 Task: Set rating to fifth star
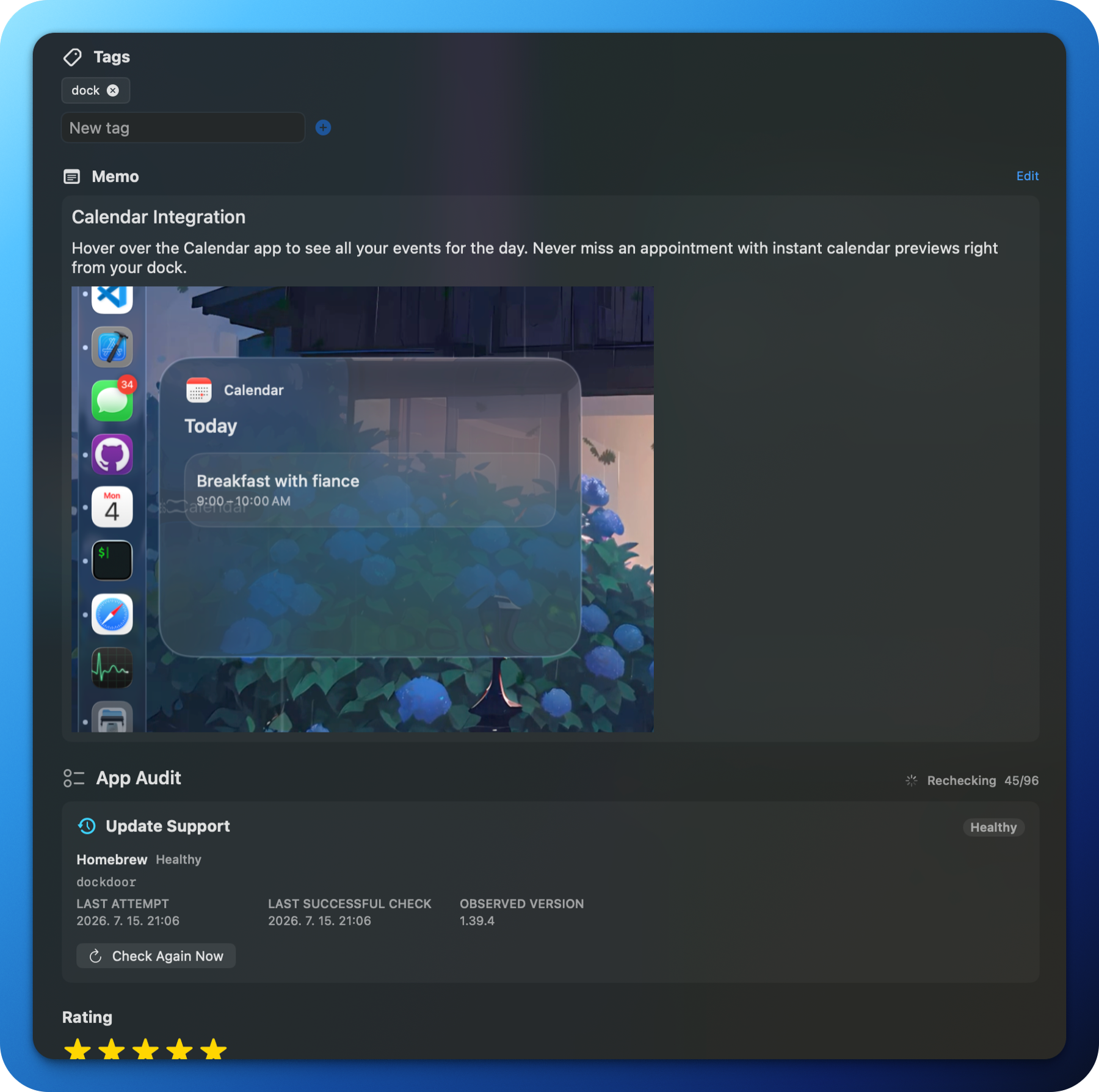point(214,1049)
